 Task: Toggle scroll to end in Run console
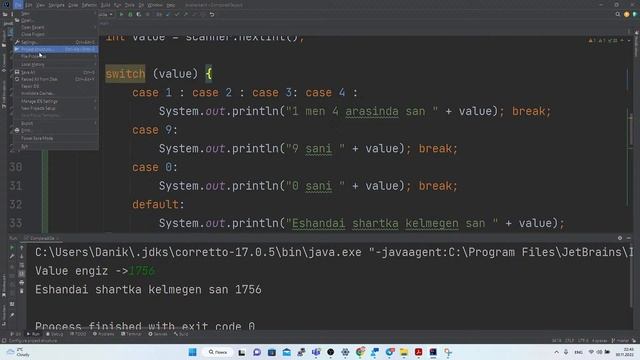(x=22, y=274)
